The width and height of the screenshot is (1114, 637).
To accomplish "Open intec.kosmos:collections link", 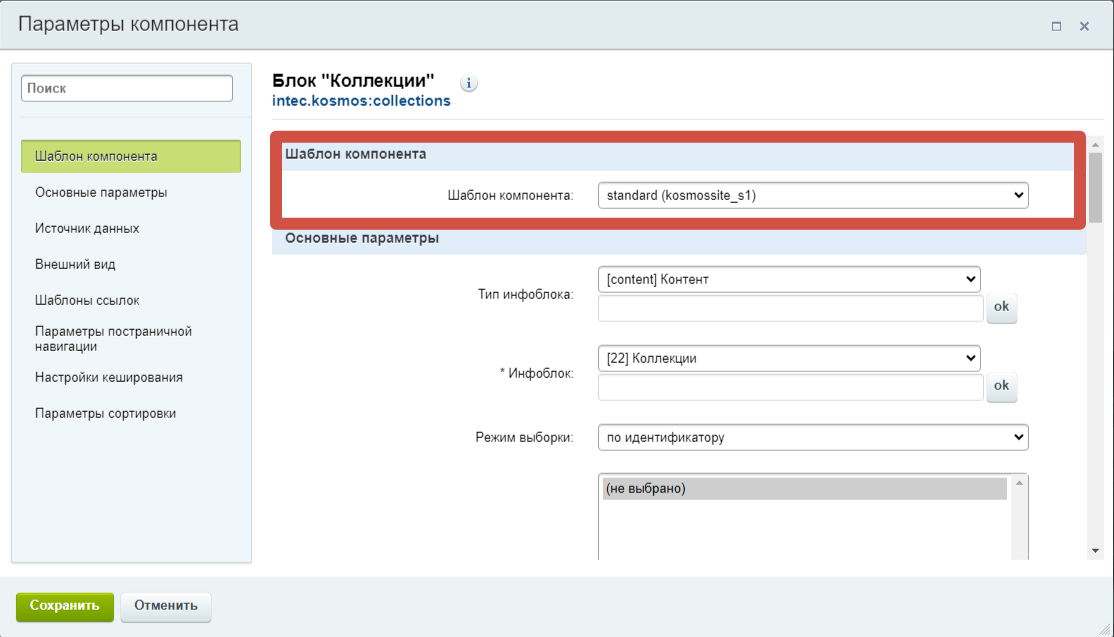I will [361, 101].
